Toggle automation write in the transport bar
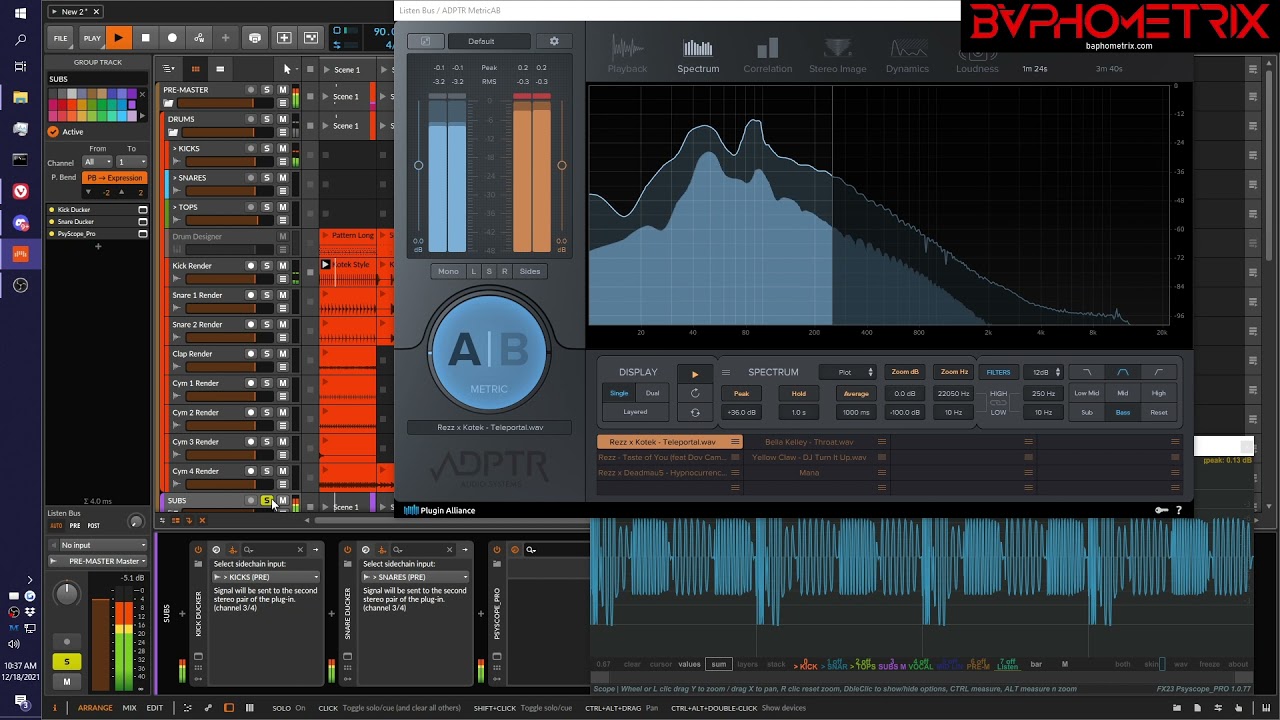 [x=199, y=38]
